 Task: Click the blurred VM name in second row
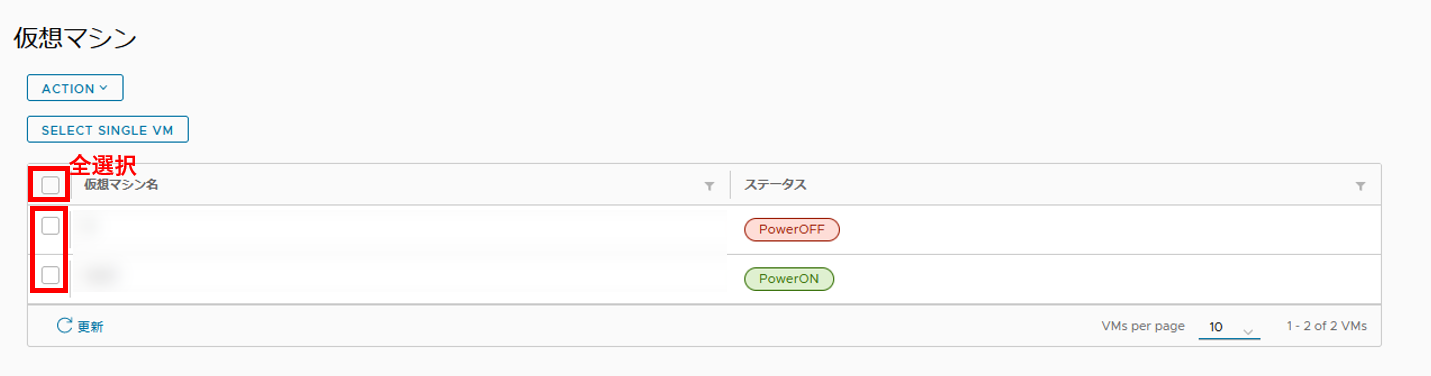101,275
